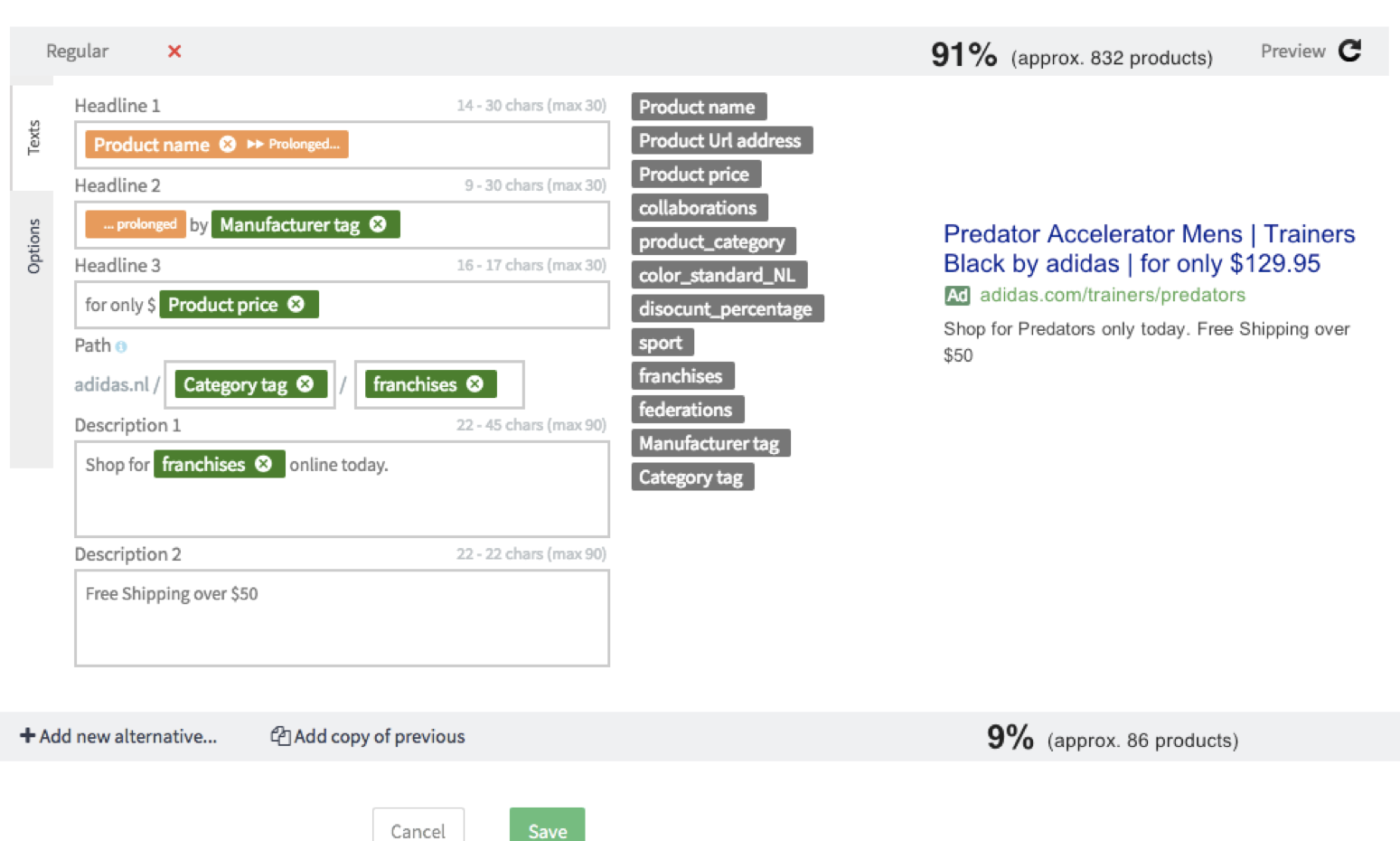Click the Prolonged indicator in Headline 1

click(x=294, y=145)
